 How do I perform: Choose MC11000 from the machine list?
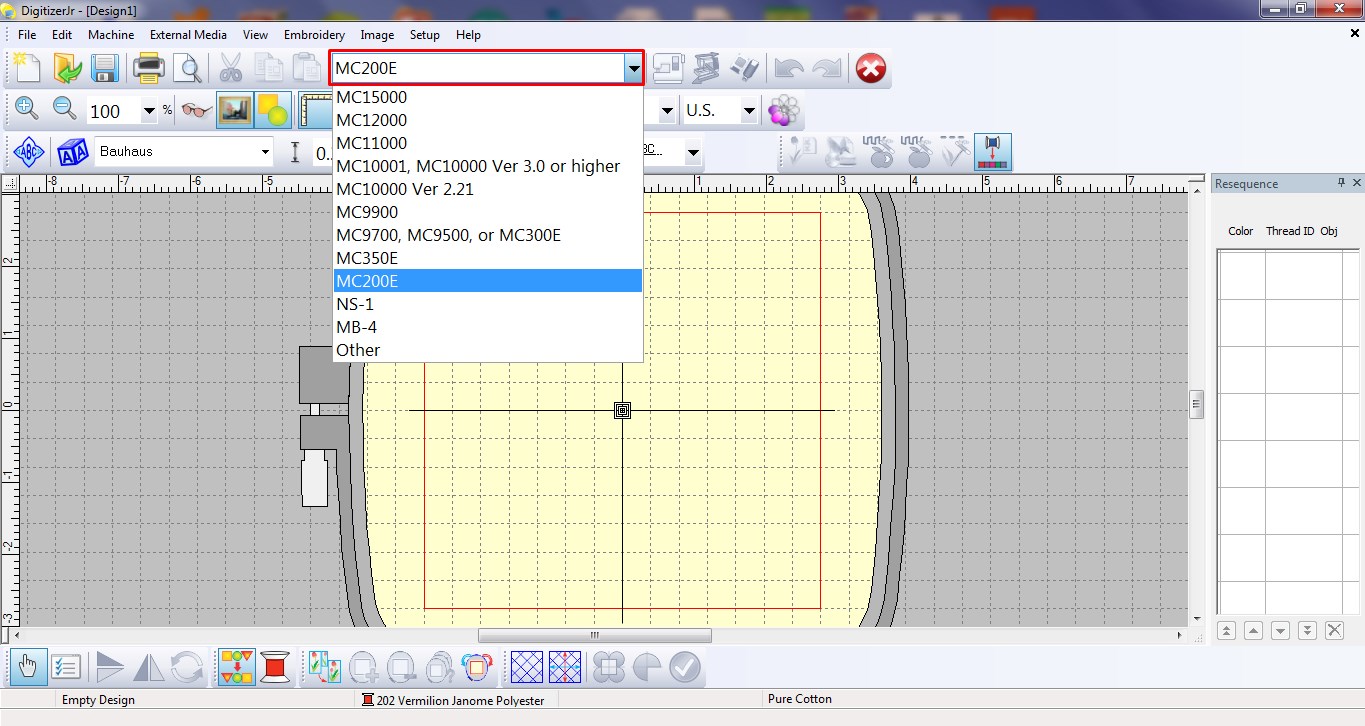coord(488,143)
